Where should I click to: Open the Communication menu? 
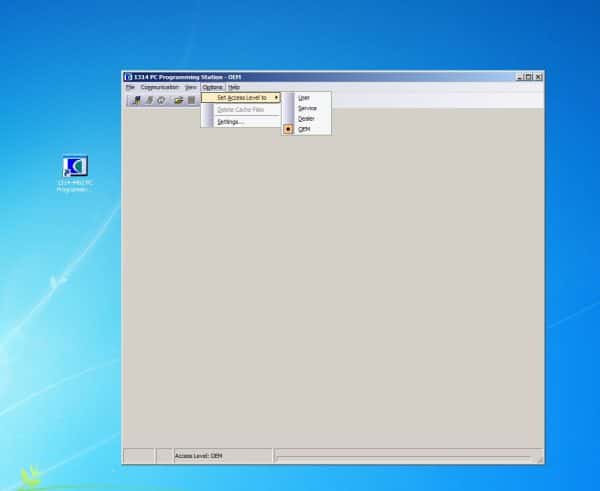pyautogui.click(x=160, y=87)
